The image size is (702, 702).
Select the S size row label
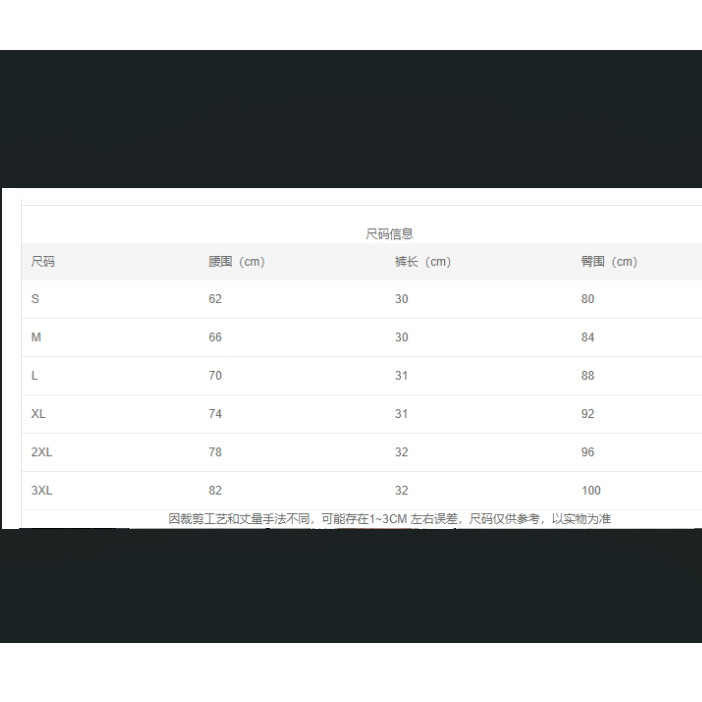(x=35, y=299)
